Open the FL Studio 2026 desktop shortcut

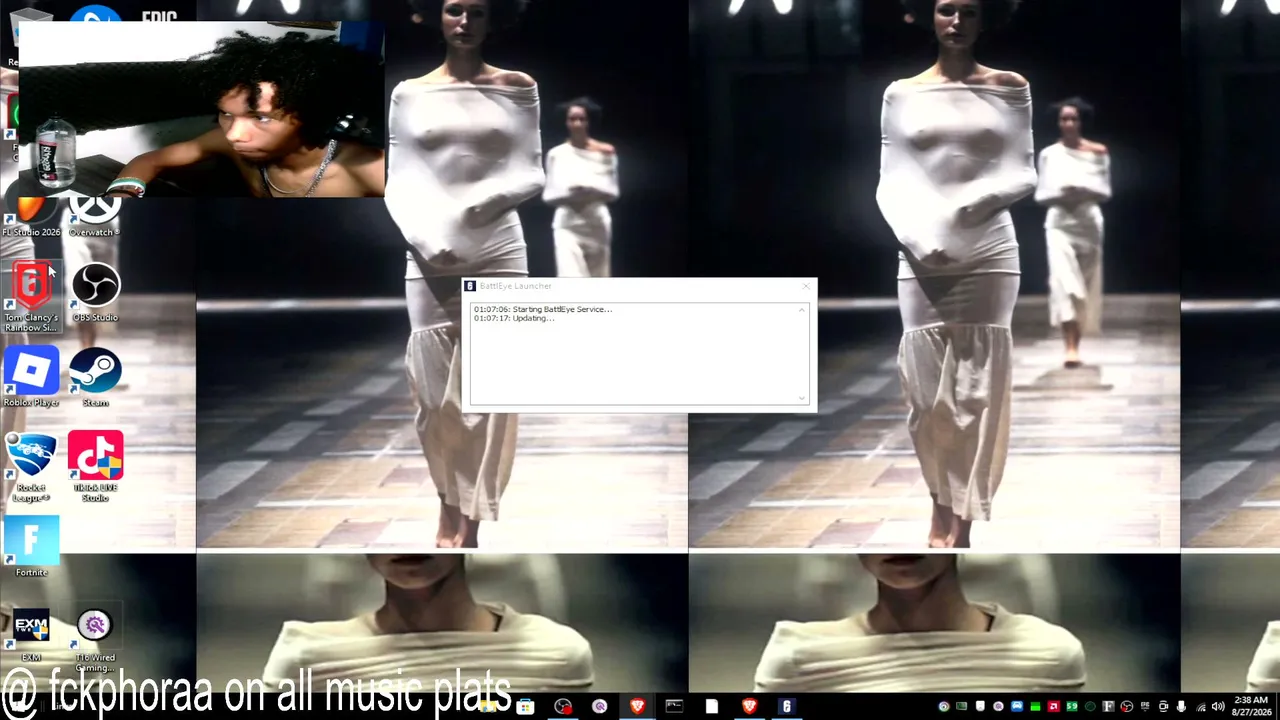pos(31,215)
